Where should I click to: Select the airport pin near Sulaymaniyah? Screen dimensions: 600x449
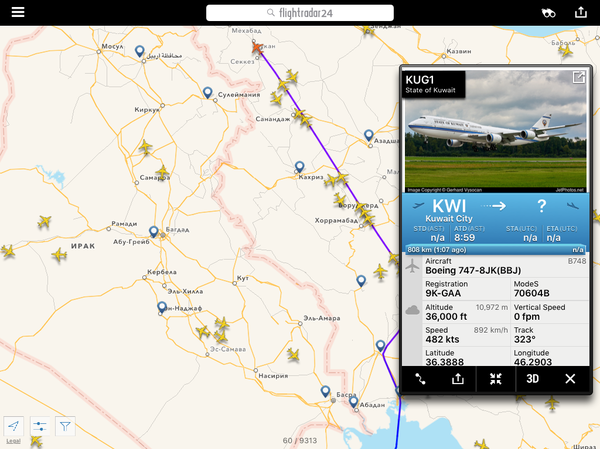[207, 93]
